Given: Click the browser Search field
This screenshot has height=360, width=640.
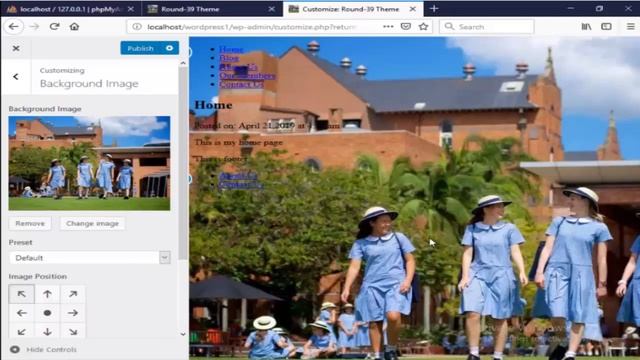Looking at the screenshot, I should 487,27.
